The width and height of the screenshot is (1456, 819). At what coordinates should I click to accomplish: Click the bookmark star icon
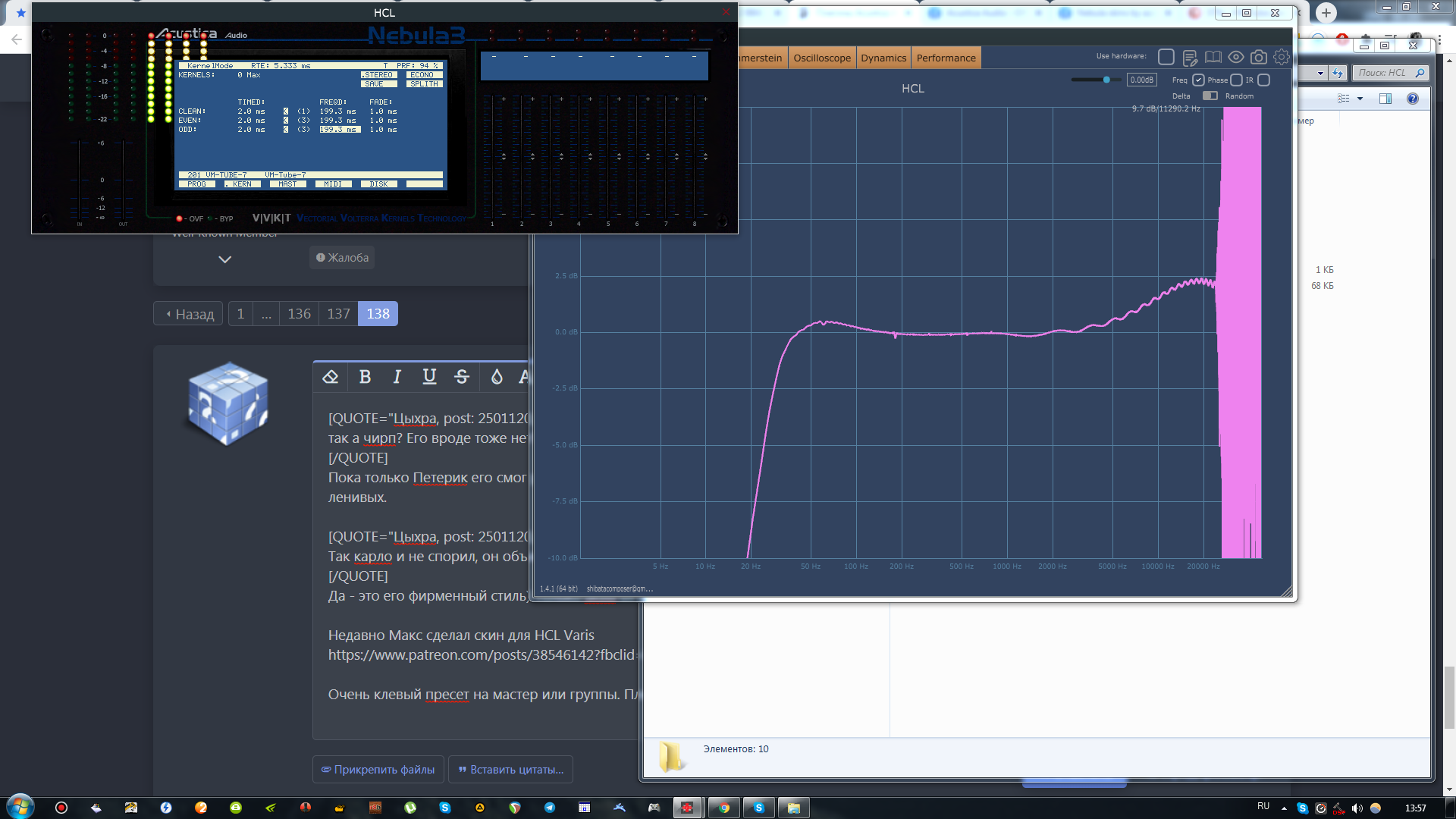(x=20, y=13)
